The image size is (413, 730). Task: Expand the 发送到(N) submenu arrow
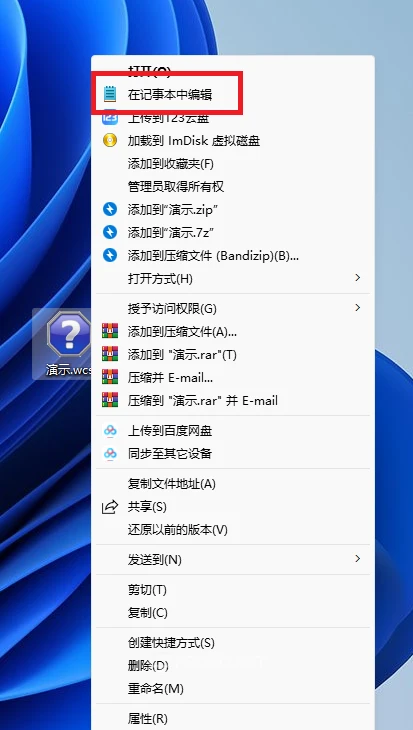(358, 559)
